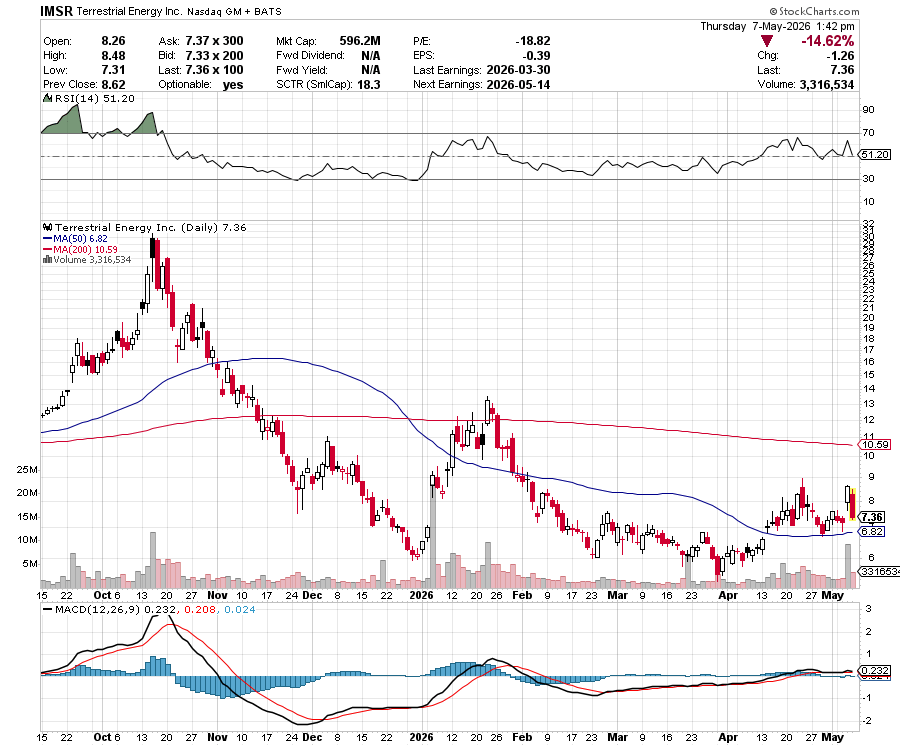Click the Prev Close 8.62 value
Image resolution: width=900 pixels, height=746 pixels.
click(113, 84)
